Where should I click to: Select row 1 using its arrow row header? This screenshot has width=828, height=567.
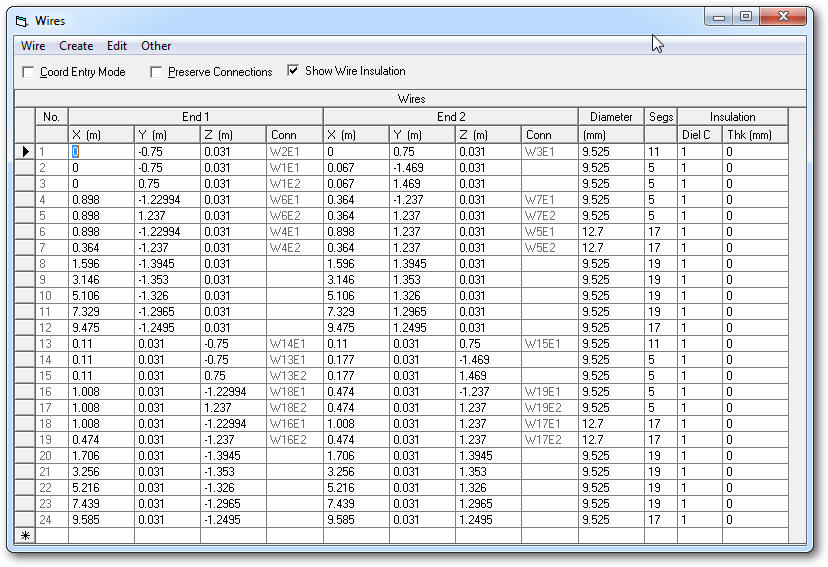pos(25,152)
